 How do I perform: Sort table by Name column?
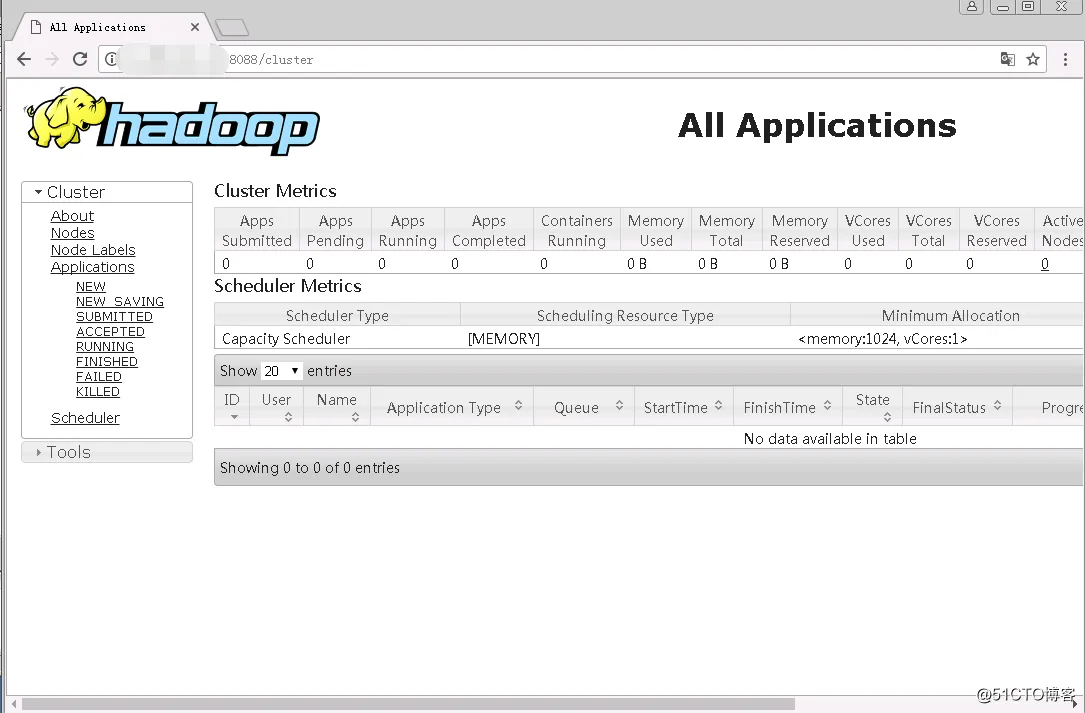pyautogui.click(x=337, y=406)
